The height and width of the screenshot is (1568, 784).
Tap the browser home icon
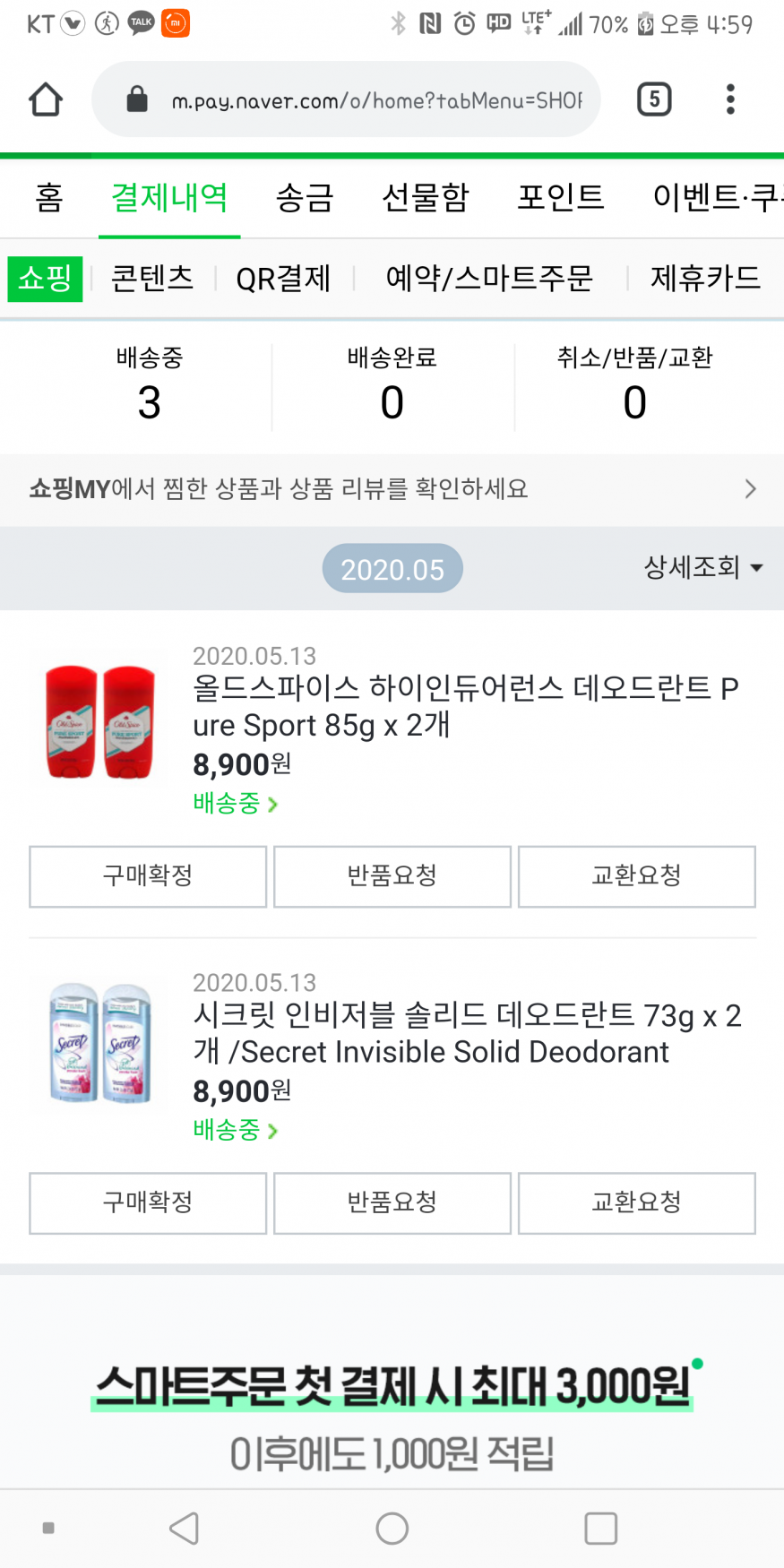[46, 99]
